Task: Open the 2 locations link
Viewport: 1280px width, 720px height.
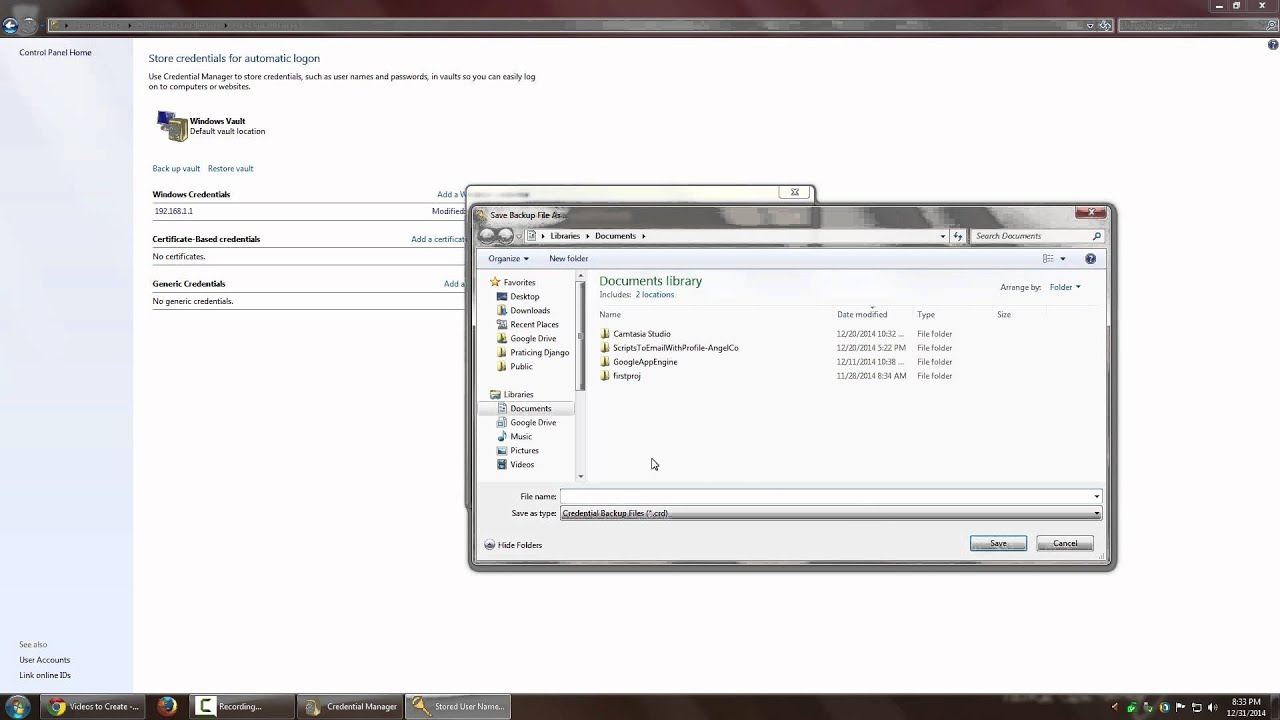Action: coord(655,295)
